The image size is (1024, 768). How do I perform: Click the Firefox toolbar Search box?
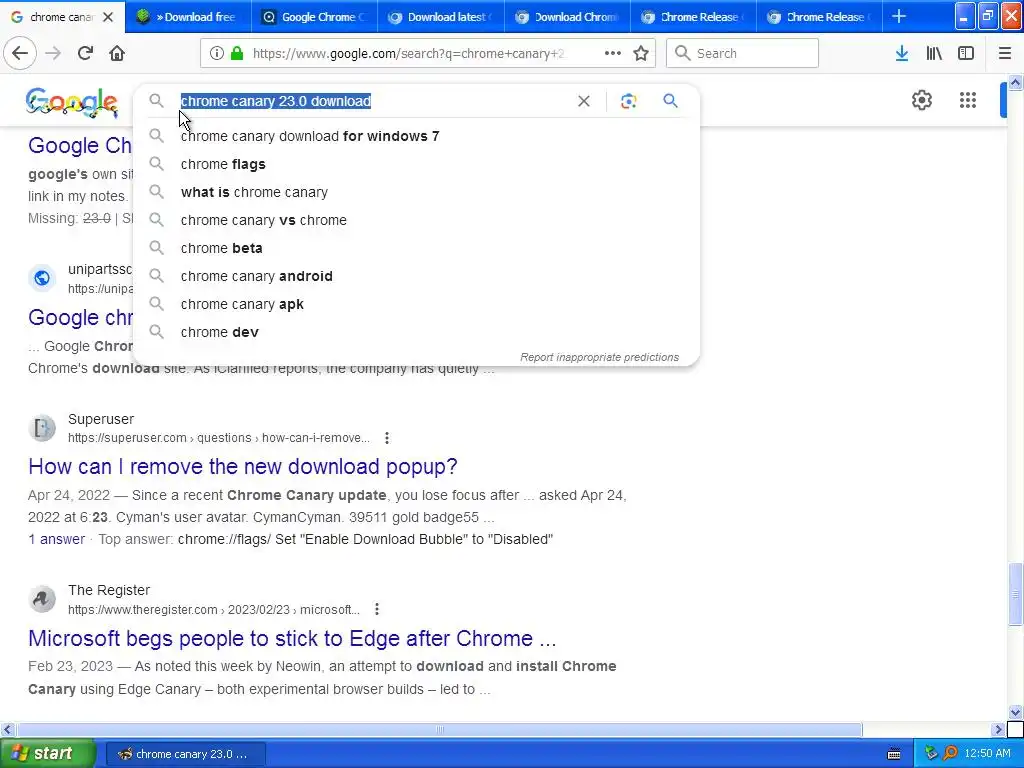[742, 53]
